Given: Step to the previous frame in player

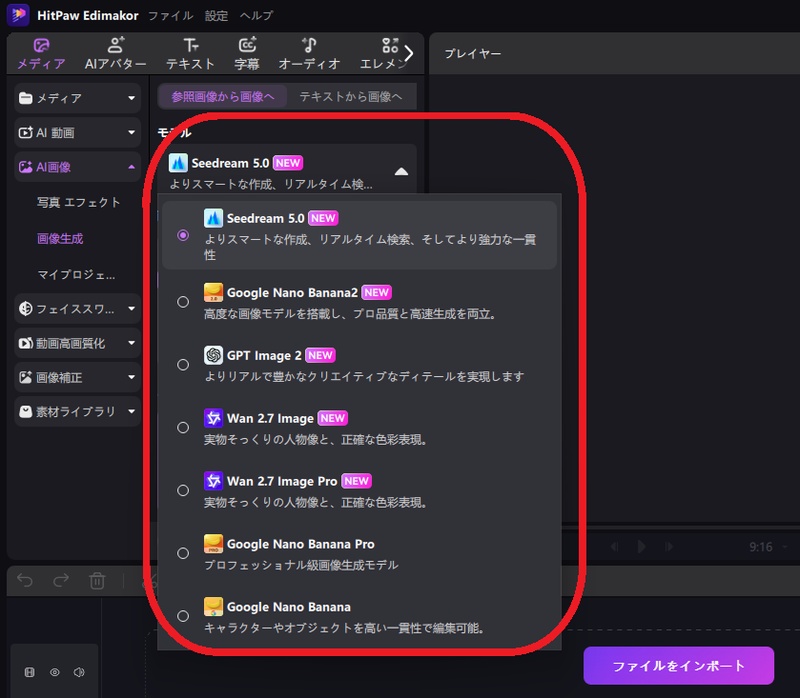Looking at the screenshot, I should (614, 546).
